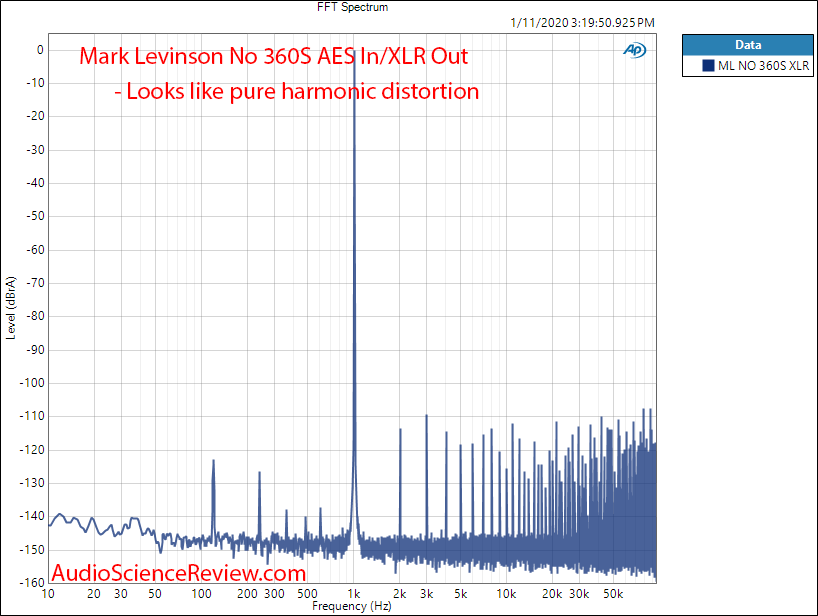Click the 0 level axis tick label

pyautogui.click(x=40, y=50)
